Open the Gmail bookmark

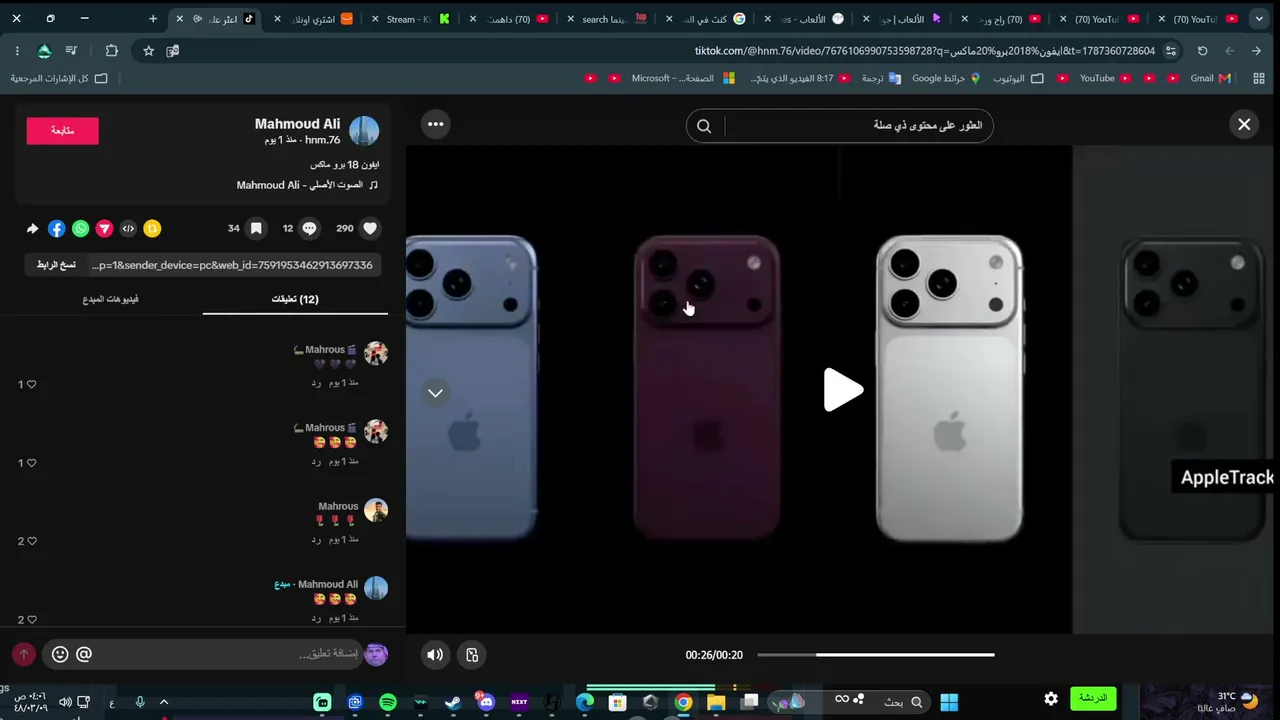(x=1210, y=78)
